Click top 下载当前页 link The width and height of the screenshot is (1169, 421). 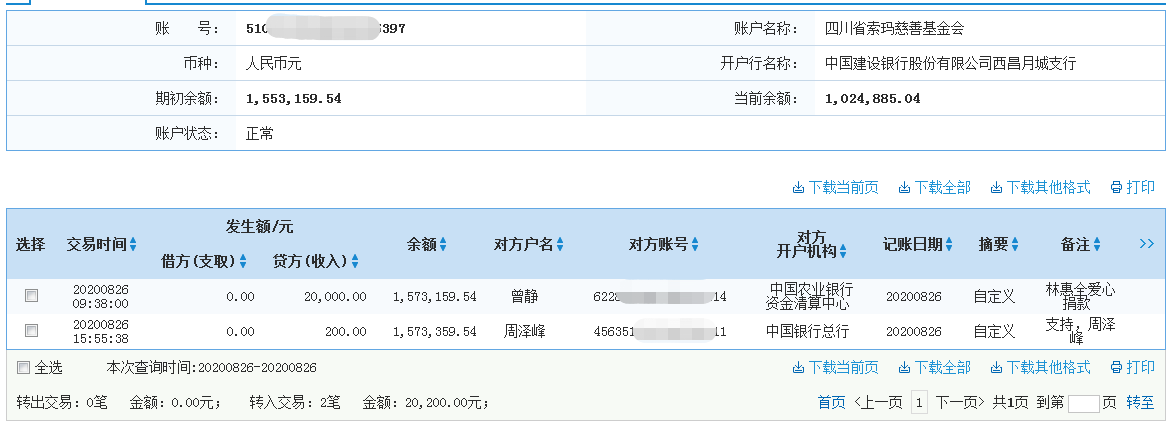(x=835, y=188)
